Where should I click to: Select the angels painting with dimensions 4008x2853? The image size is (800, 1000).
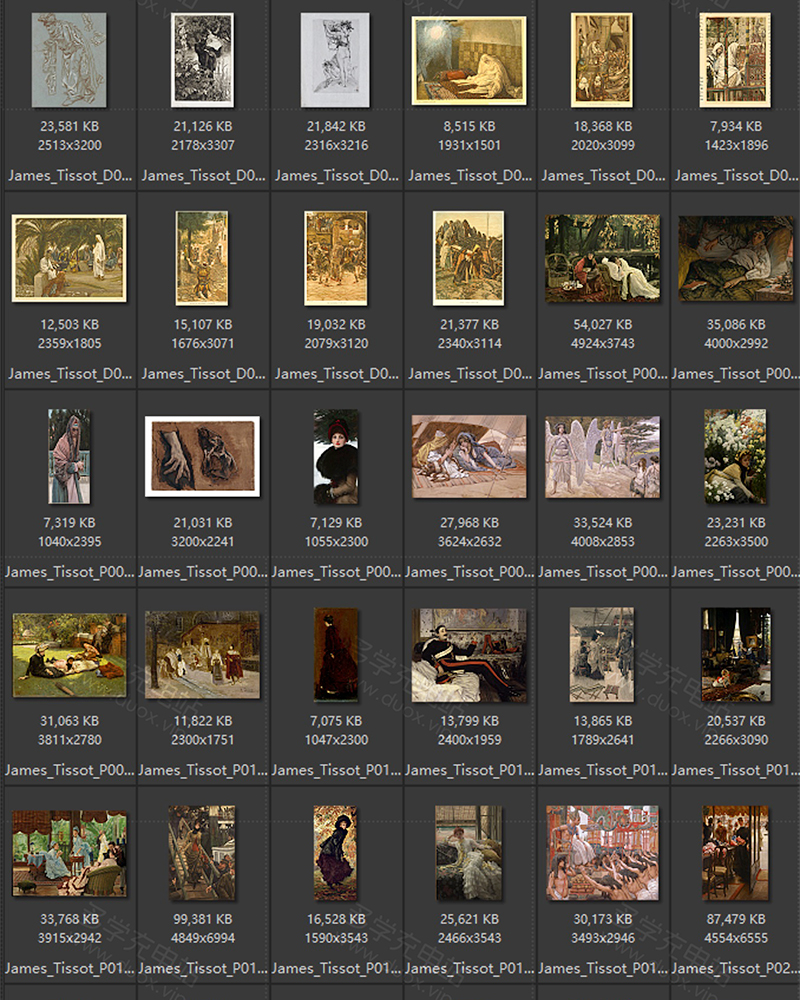(x=603, y=455)
